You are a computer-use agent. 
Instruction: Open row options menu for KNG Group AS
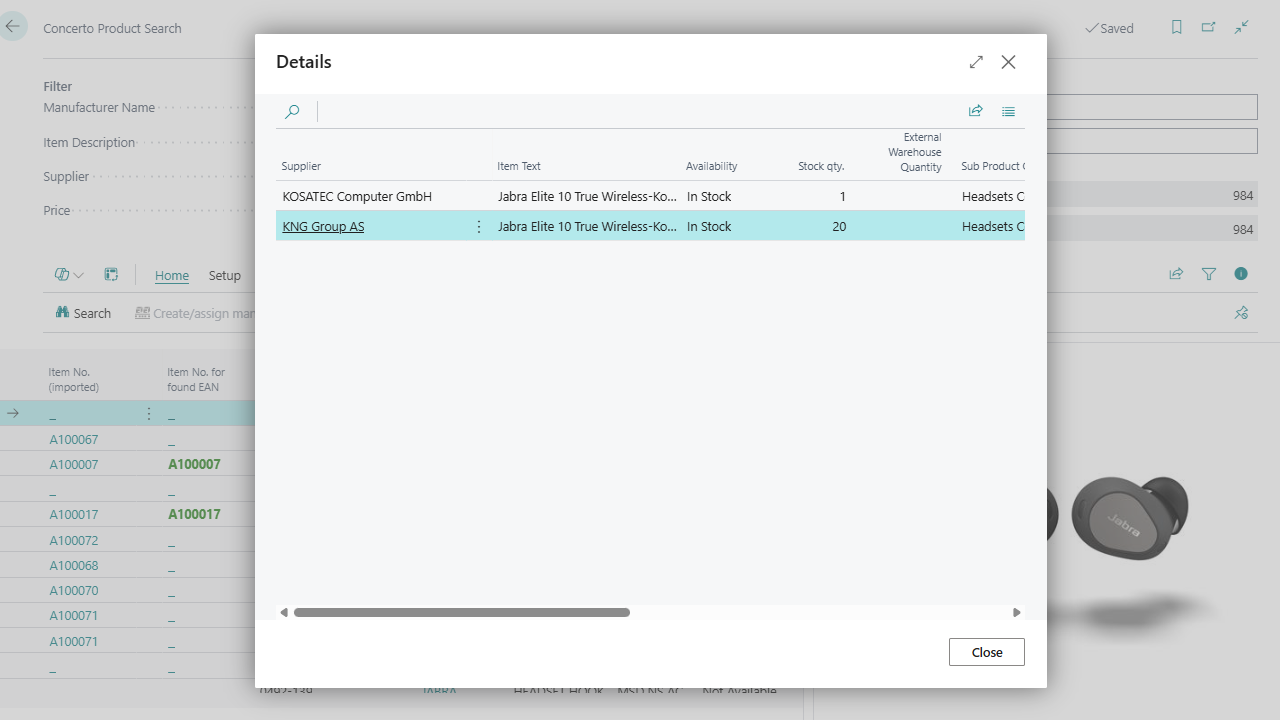(479, 227)
